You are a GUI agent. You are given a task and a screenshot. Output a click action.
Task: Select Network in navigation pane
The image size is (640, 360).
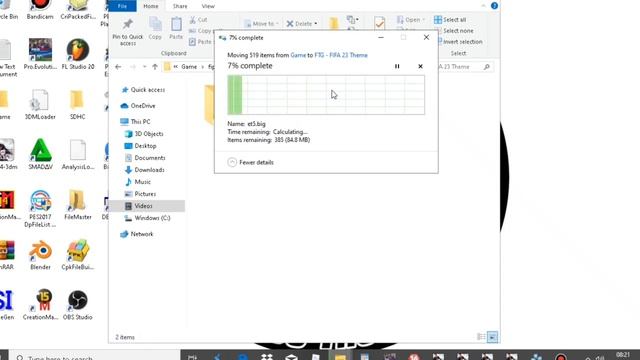point(137,234)
